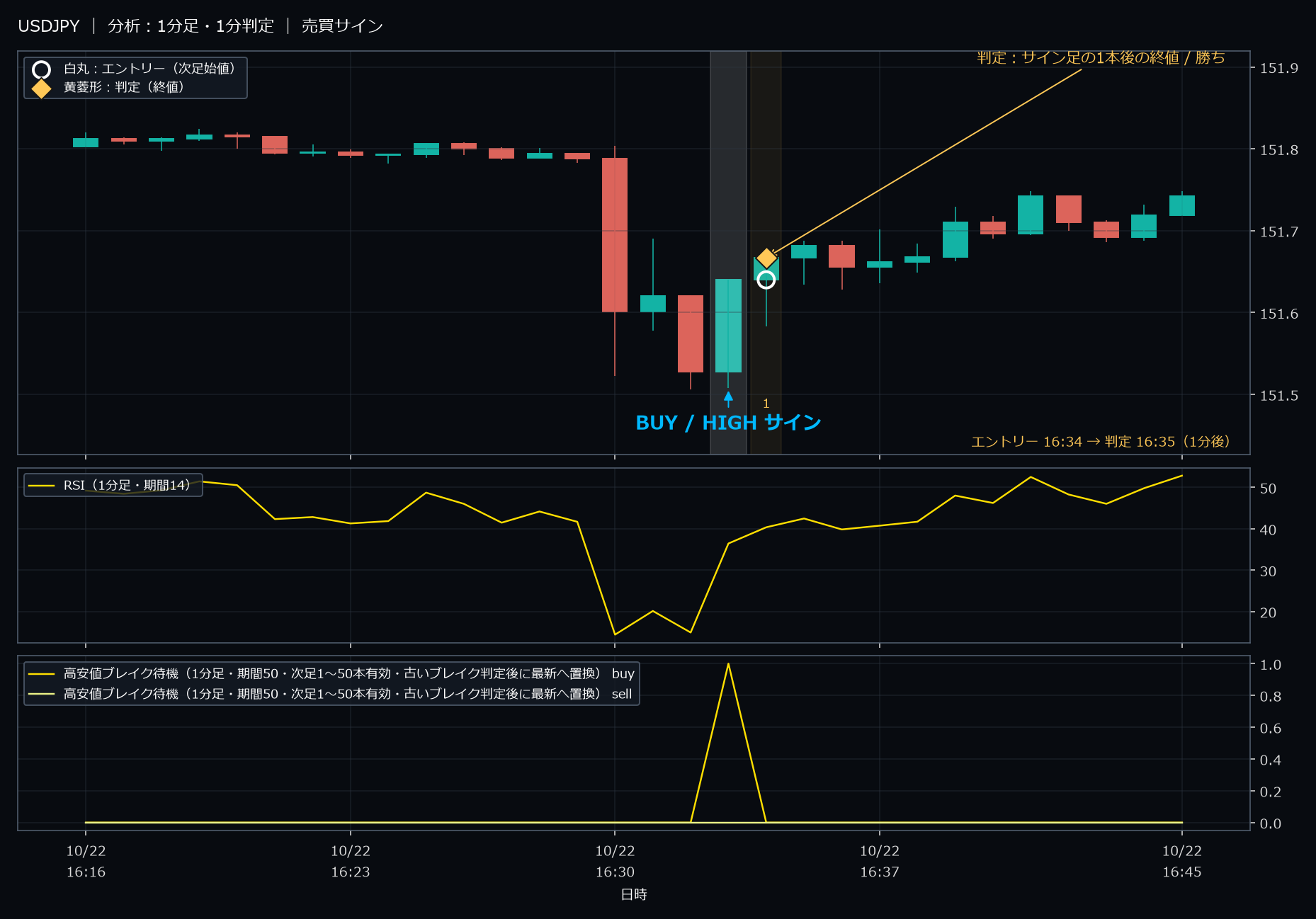This screenshot has height=919, width=1316.
Task: Click the last green candle at 16:45
Action: click(1181, 205)
